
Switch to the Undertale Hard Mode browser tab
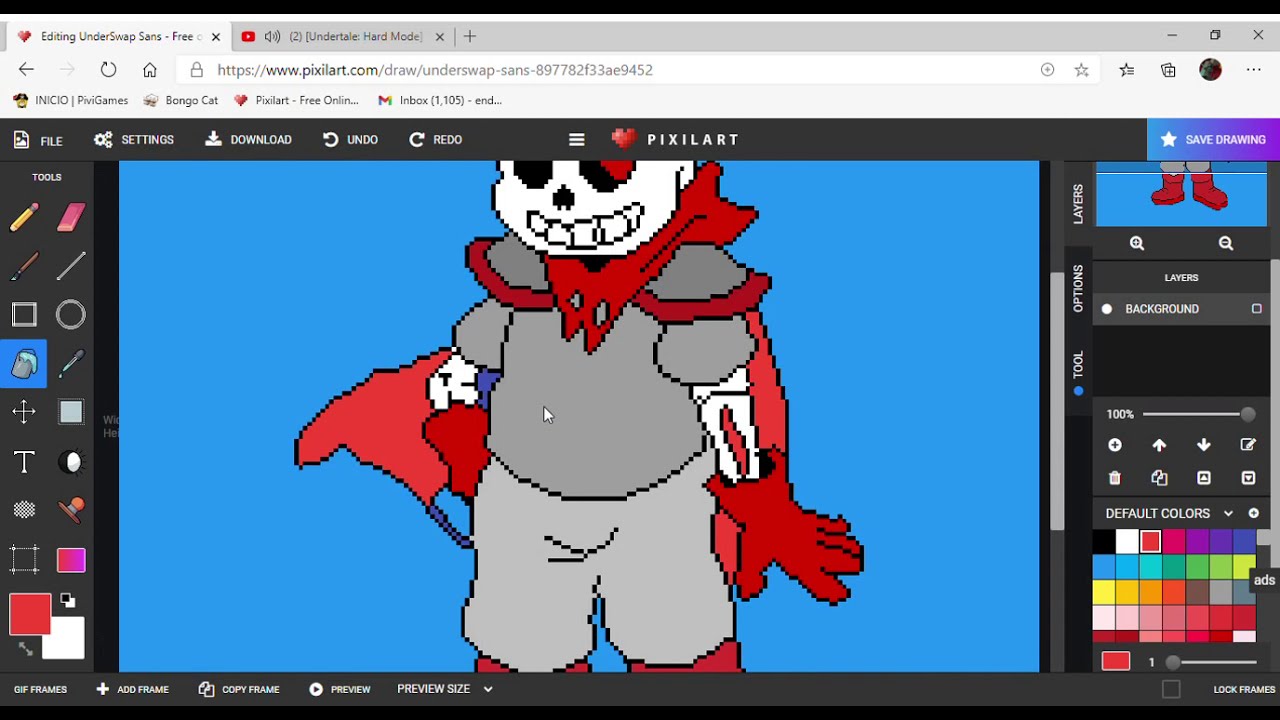pos(344,36)
